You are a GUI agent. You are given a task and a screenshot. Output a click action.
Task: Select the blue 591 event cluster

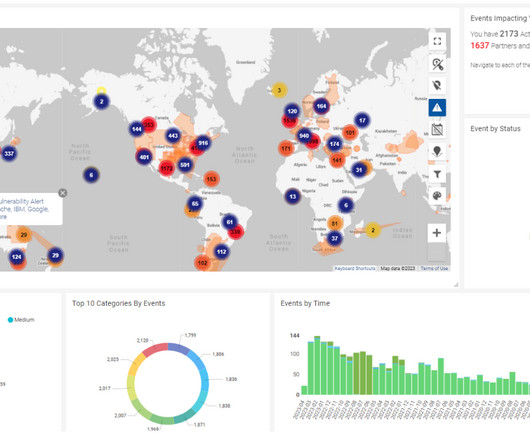pos(185,165)
